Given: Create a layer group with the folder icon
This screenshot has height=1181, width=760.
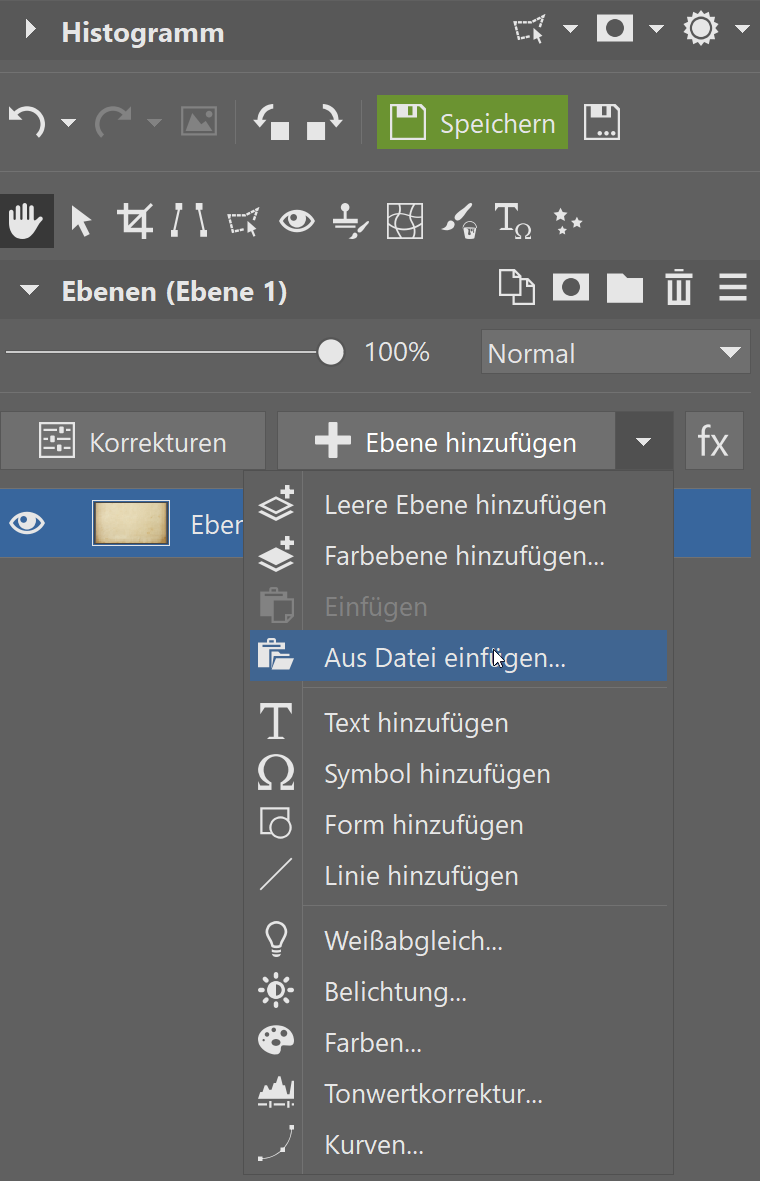Looking at the screenshot, I should tap(625, 287).
